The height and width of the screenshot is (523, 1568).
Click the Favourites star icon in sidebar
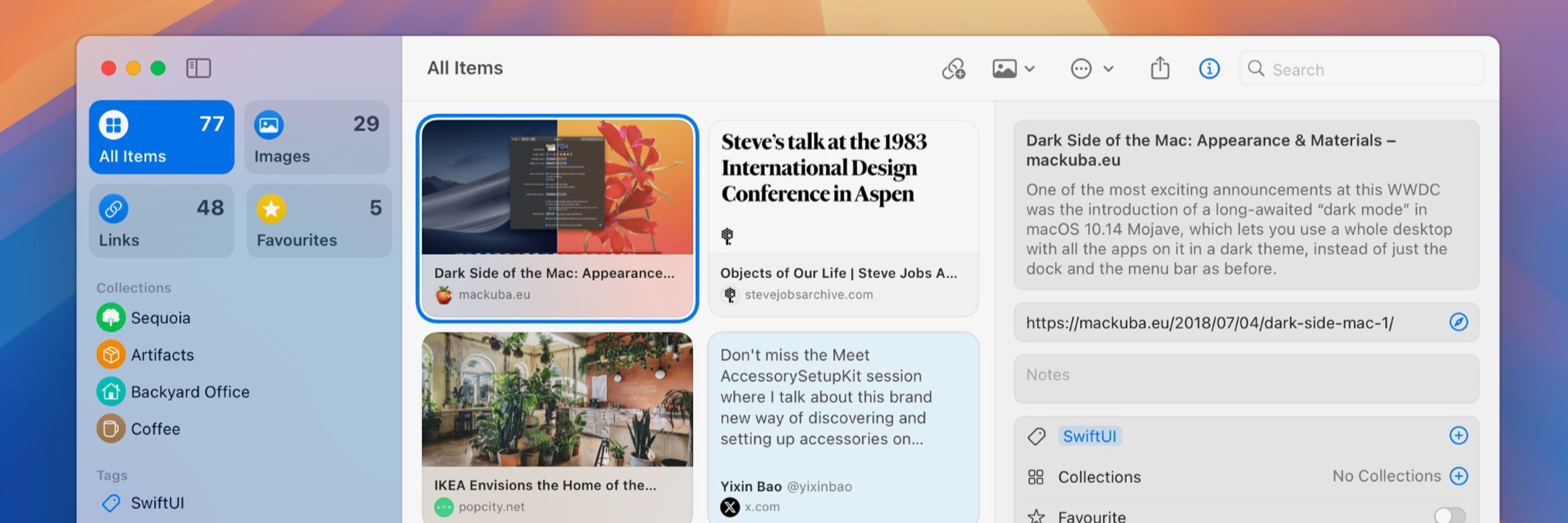[x=271, y=209]
